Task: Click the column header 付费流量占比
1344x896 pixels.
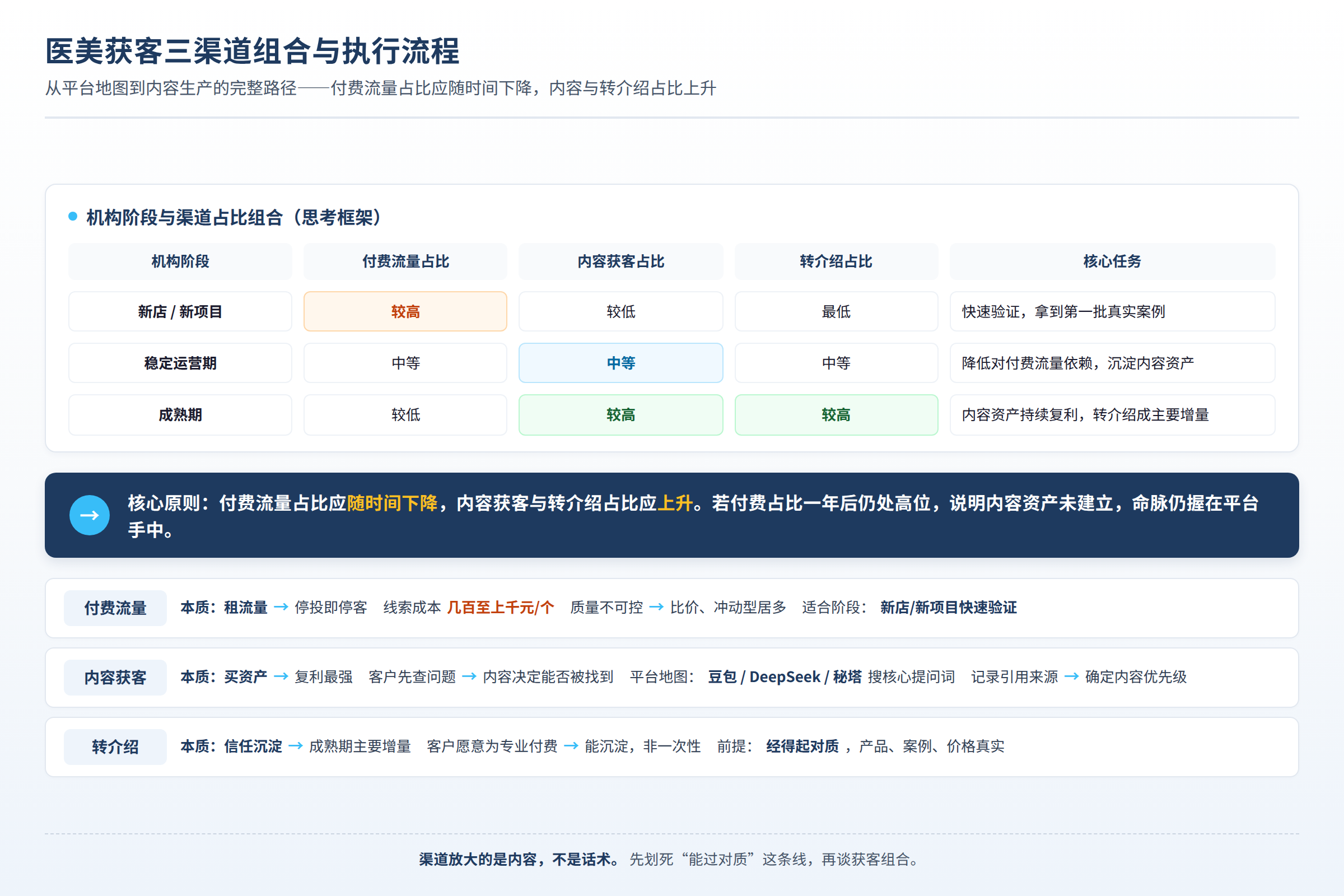Action: click(x=405, y=261)
